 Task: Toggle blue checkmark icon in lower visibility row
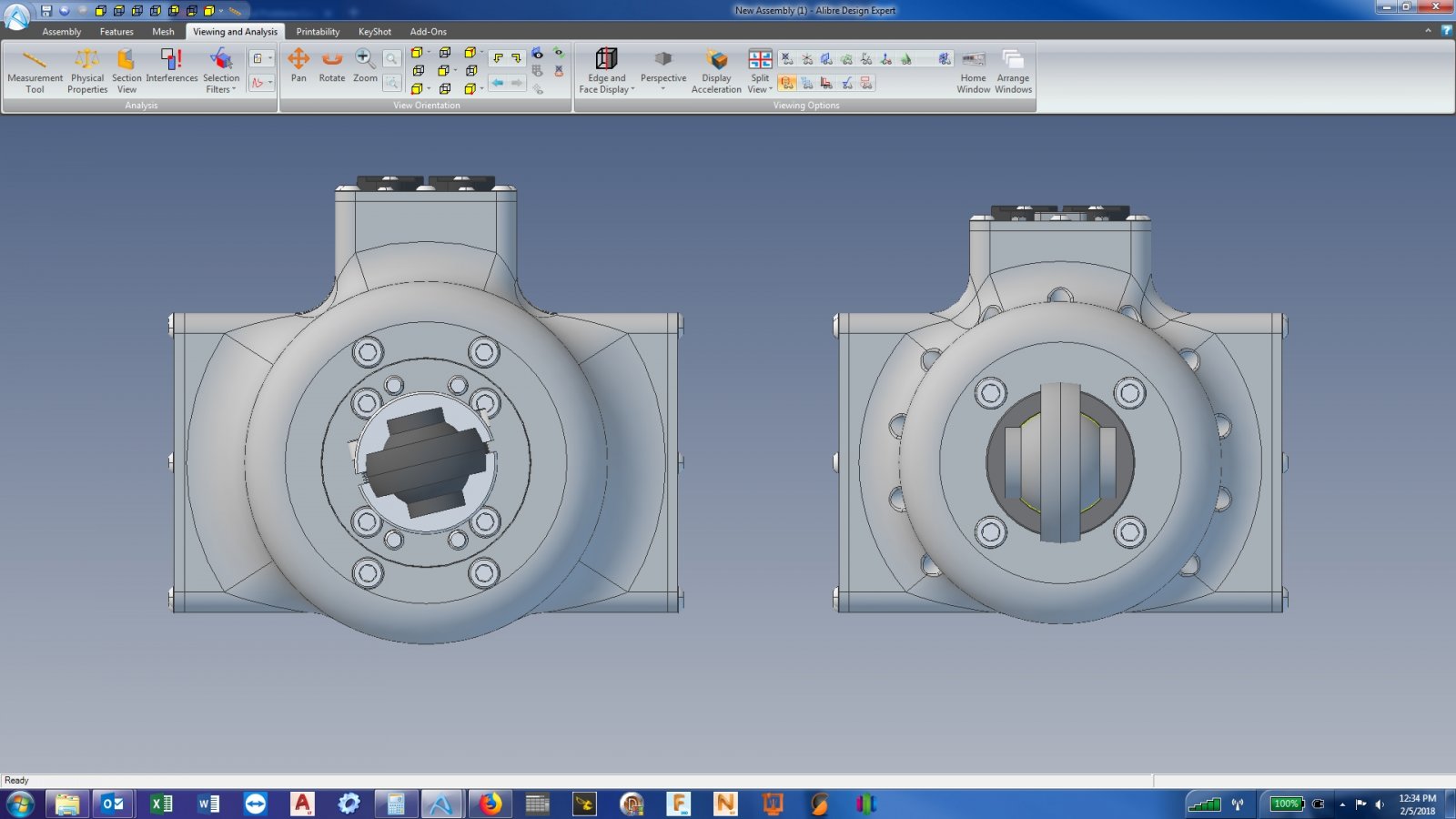[x=846, y=83]
